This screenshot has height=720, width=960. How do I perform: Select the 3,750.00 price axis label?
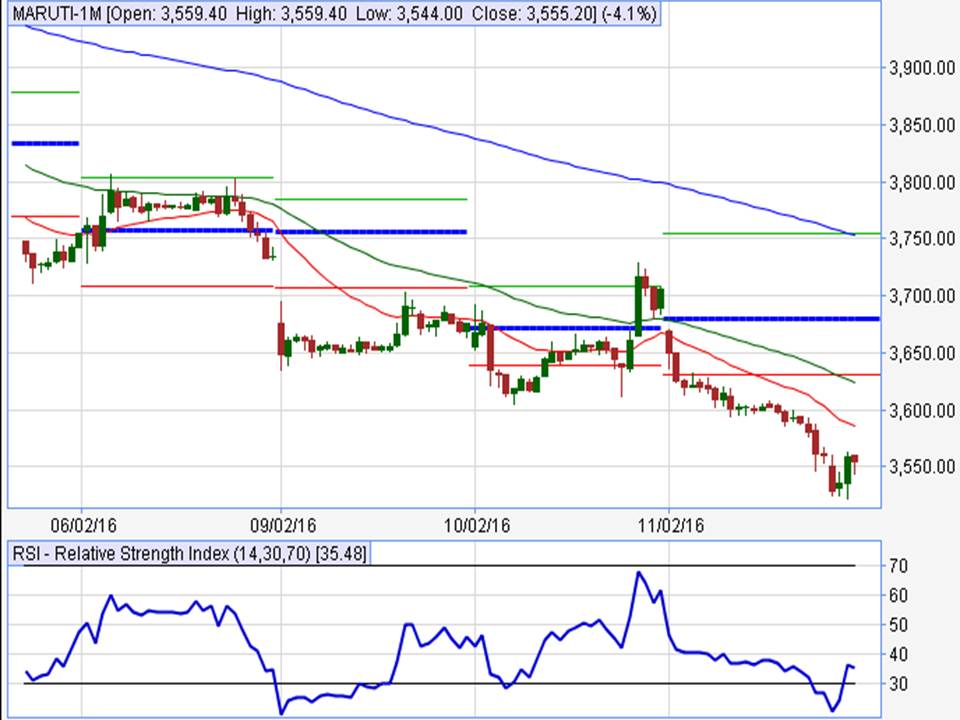click(x=922, y=239)
